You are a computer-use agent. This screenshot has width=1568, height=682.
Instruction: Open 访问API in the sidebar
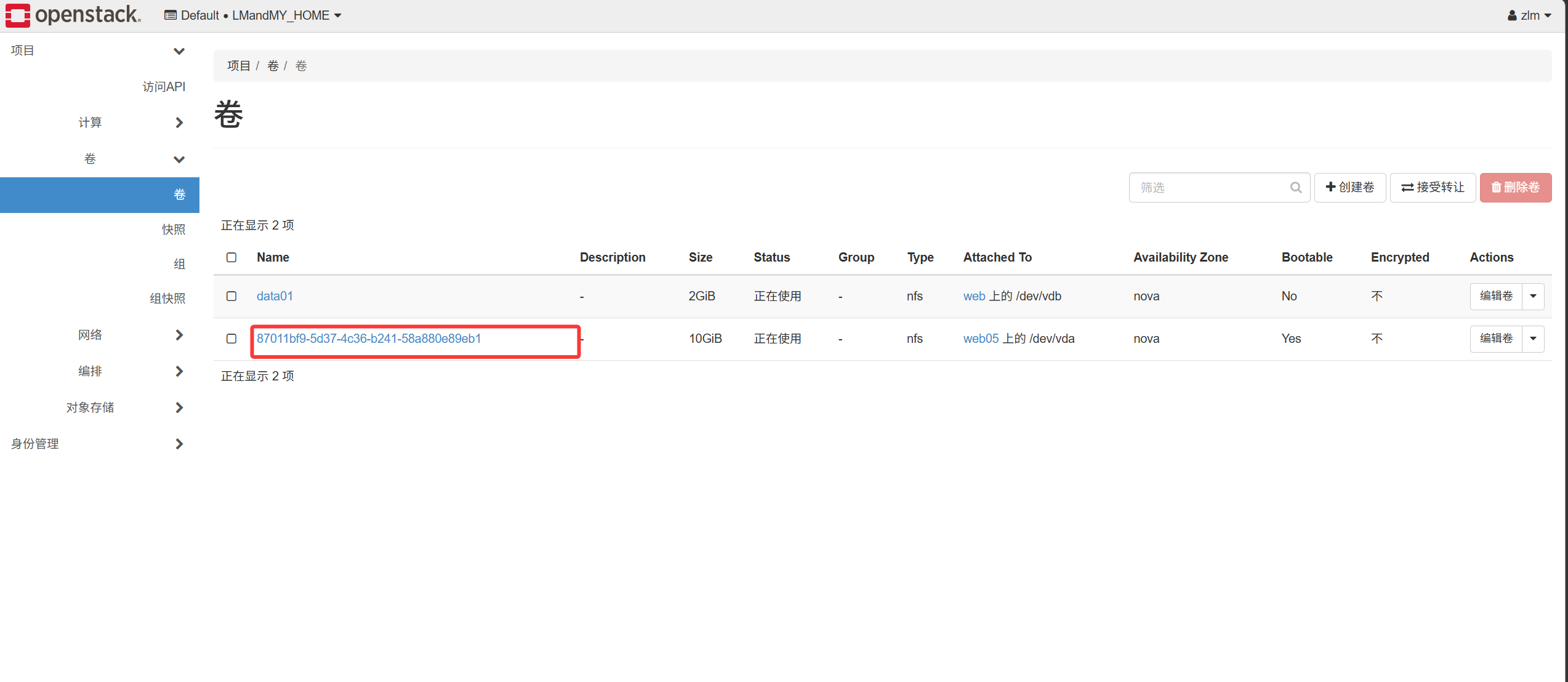(x=164, y=87)
